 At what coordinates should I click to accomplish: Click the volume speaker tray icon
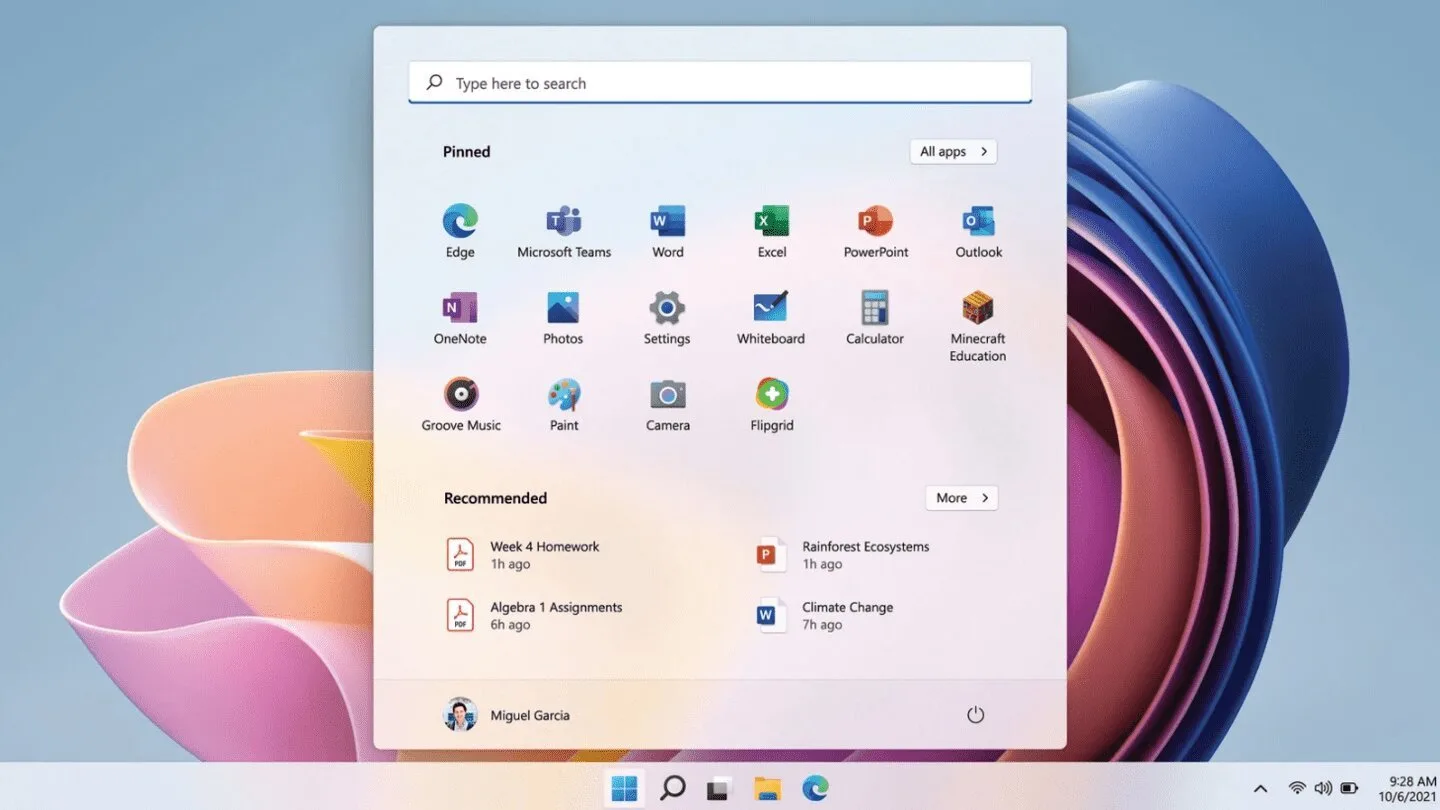pyautogui.click(x=1323, y=788)
